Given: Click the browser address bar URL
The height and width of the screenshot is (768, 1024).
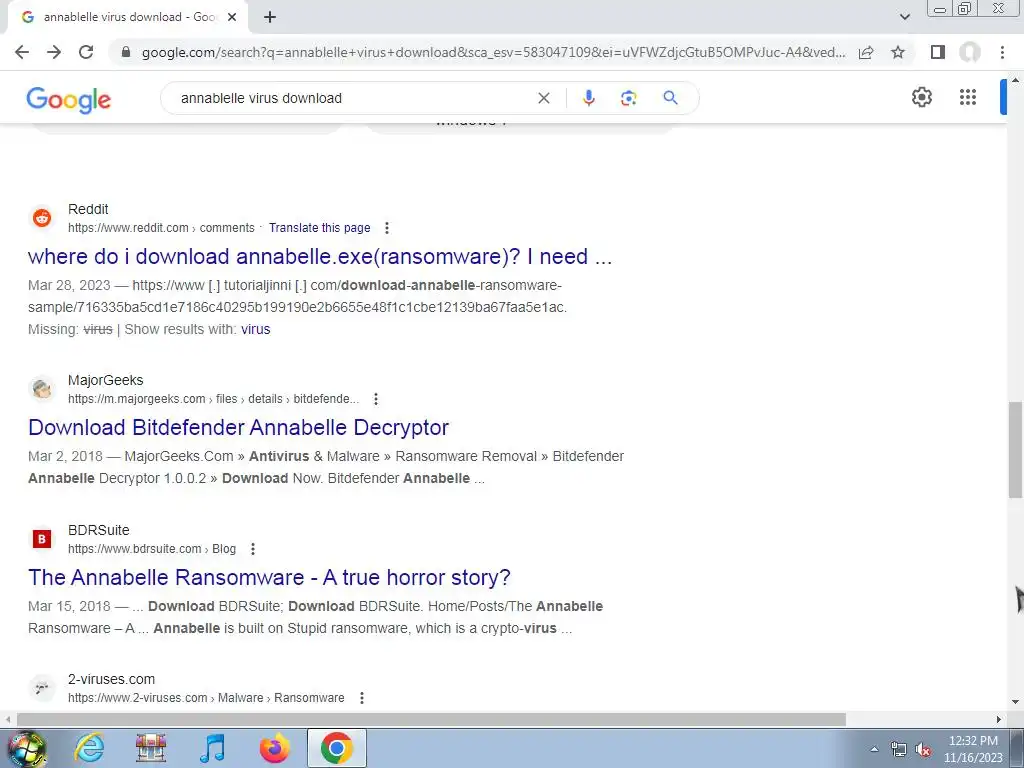Looking at the screenshot, I should click(x=493, y=52).
